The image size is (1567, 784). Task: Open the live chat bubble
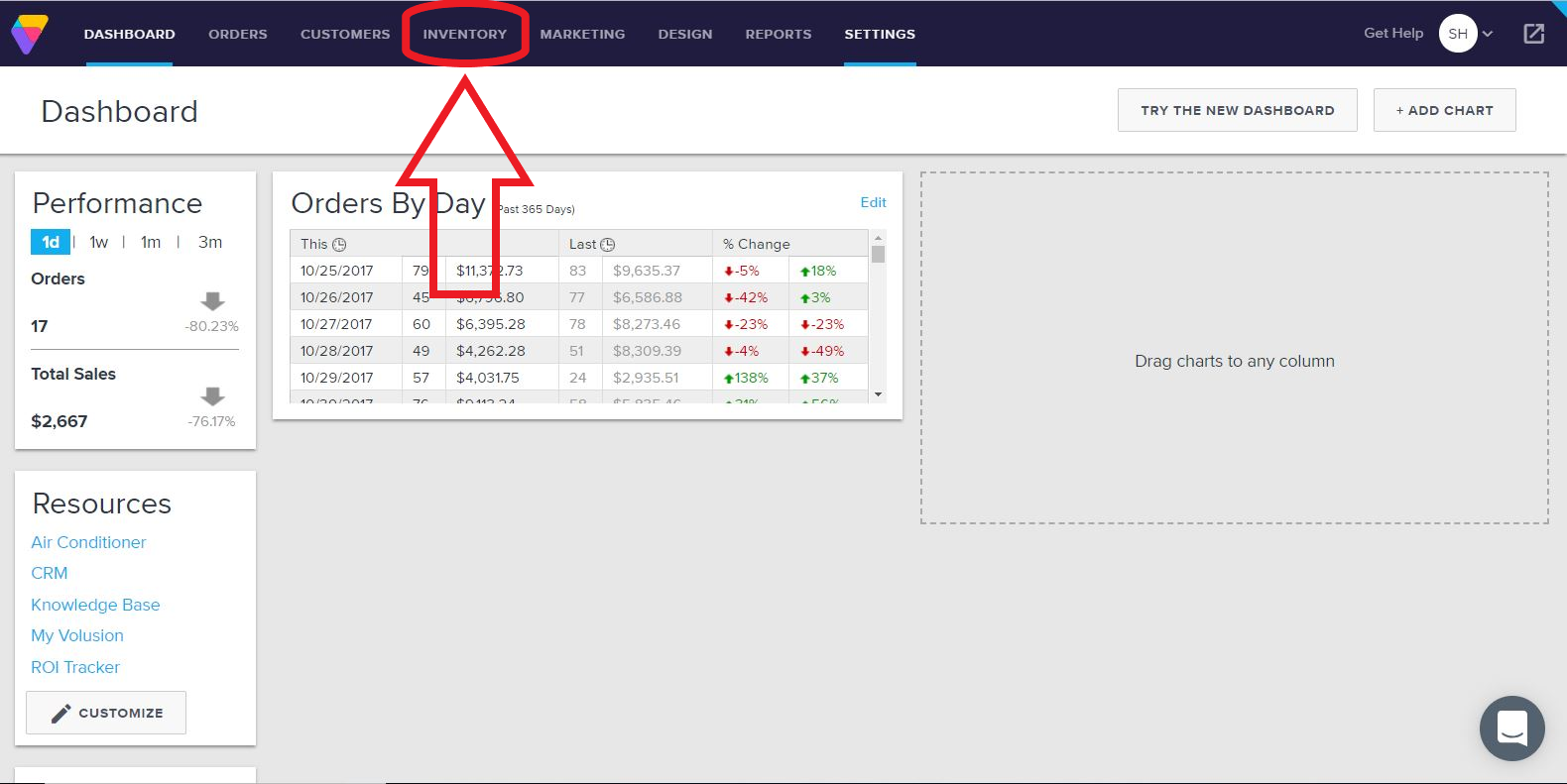pos(1511,728)
